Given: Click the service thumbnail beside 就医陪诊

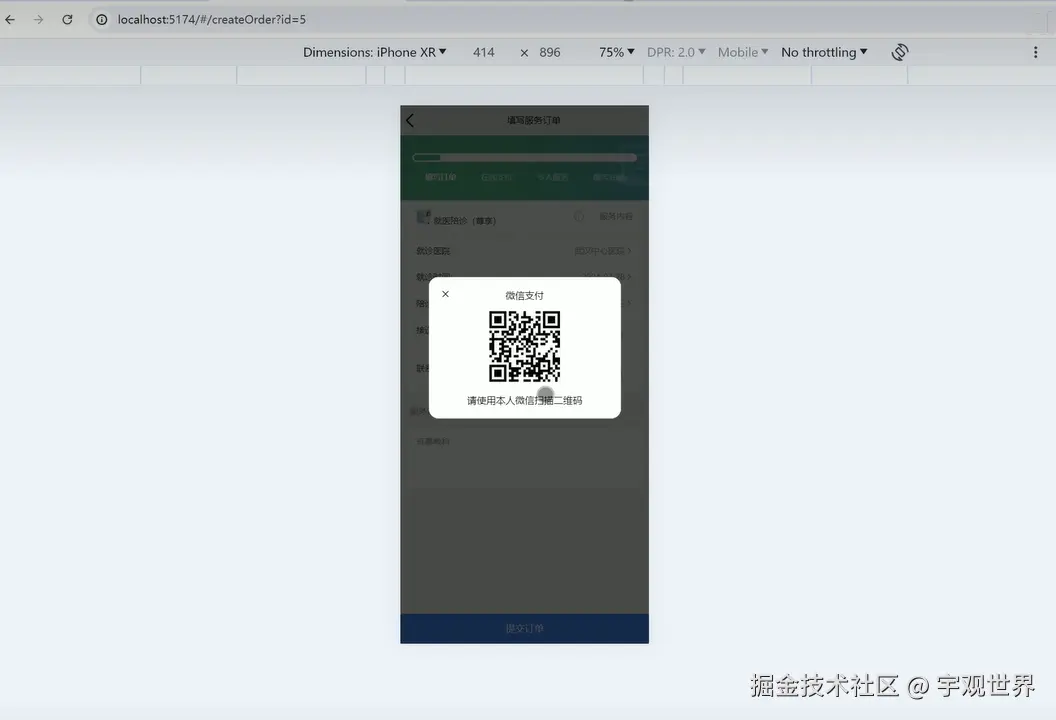Looking at the screenshot, I should coord(423,217).
